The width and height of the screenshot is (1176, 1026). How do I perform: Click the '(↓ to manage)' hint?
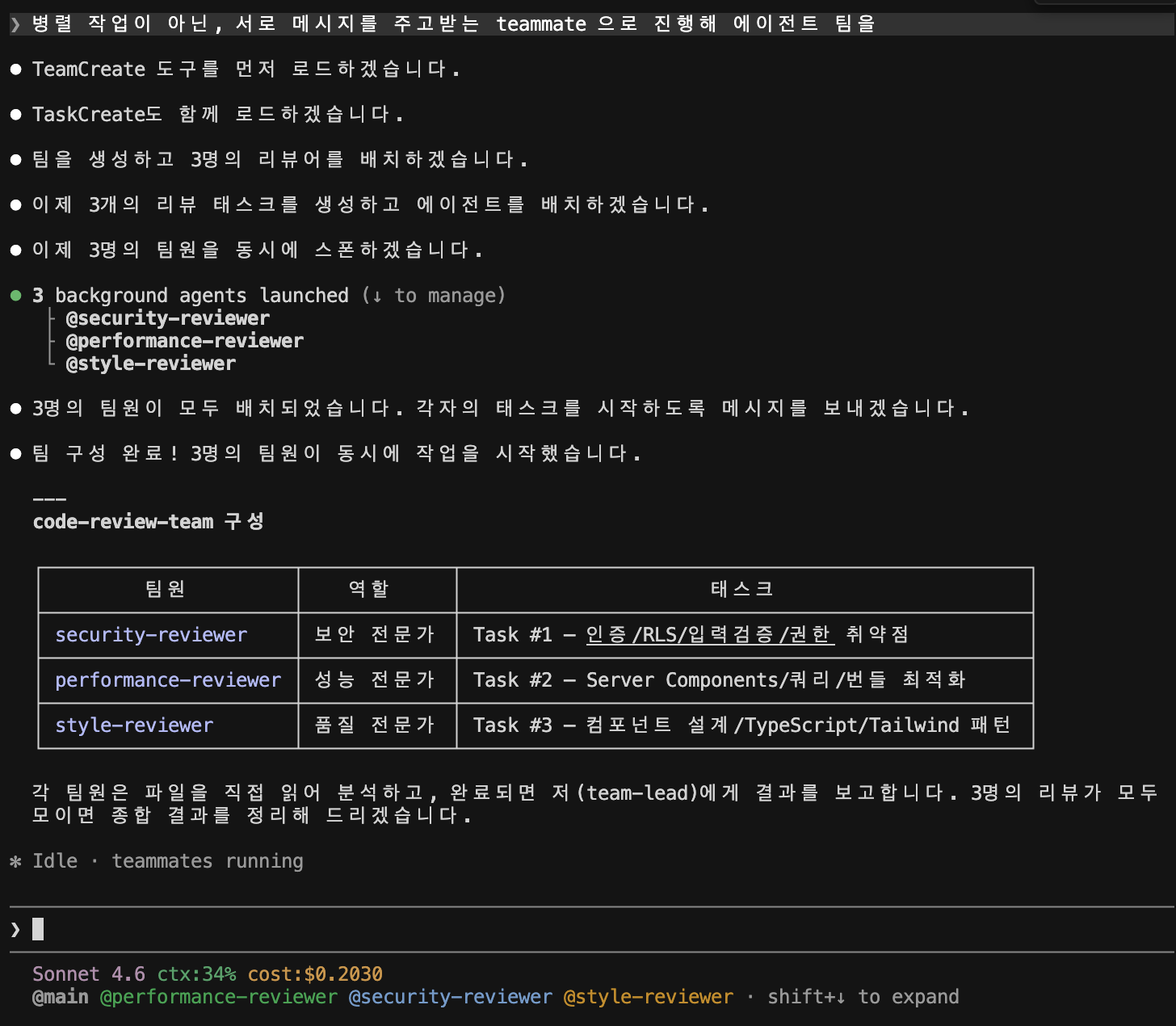(434, 296)
